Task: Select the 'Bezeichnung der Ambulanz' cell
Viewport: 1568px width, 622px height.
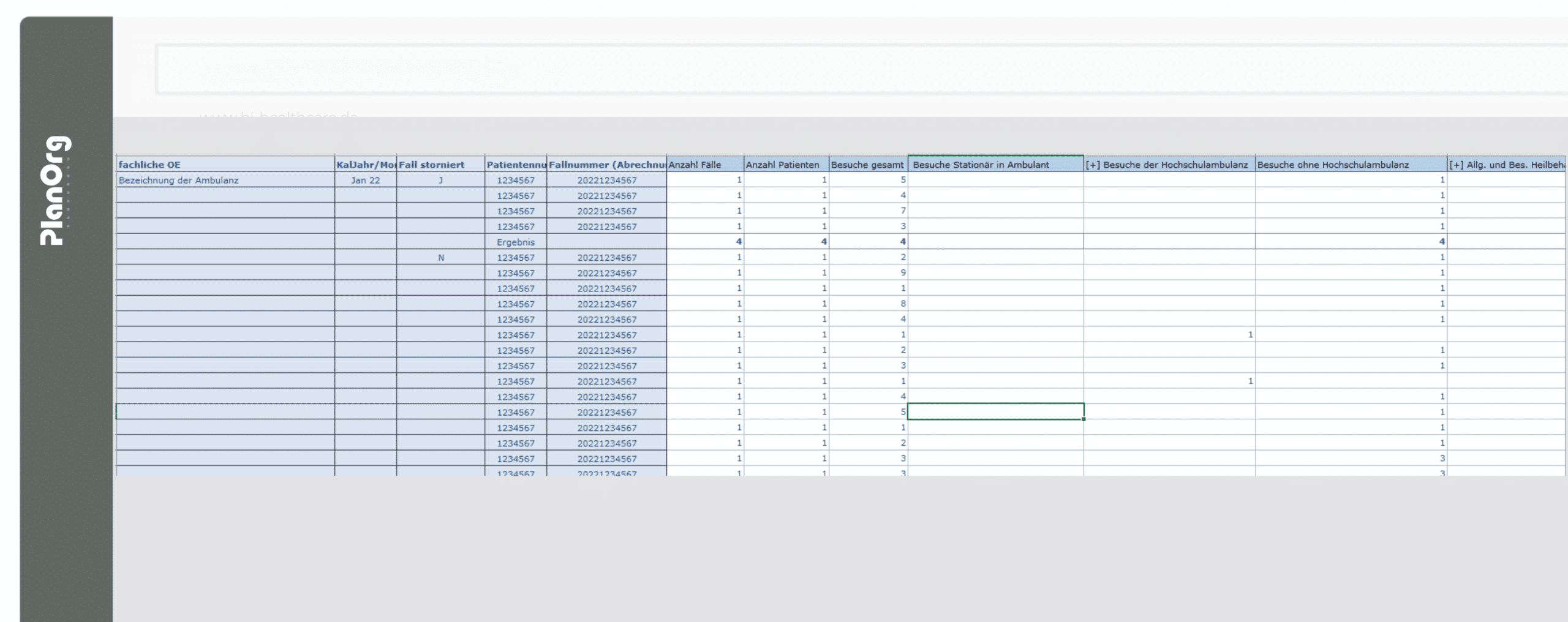Action: (x=225, y=180)
